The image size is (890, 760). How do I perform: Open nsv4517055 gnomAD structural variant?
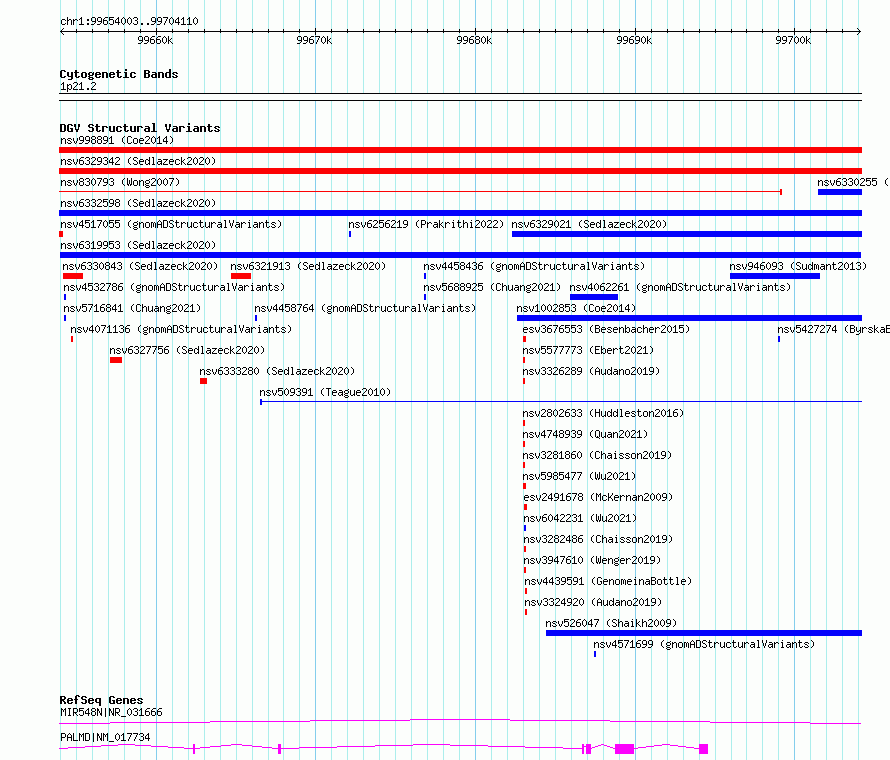pyautogui.click(x=171, y=224)
